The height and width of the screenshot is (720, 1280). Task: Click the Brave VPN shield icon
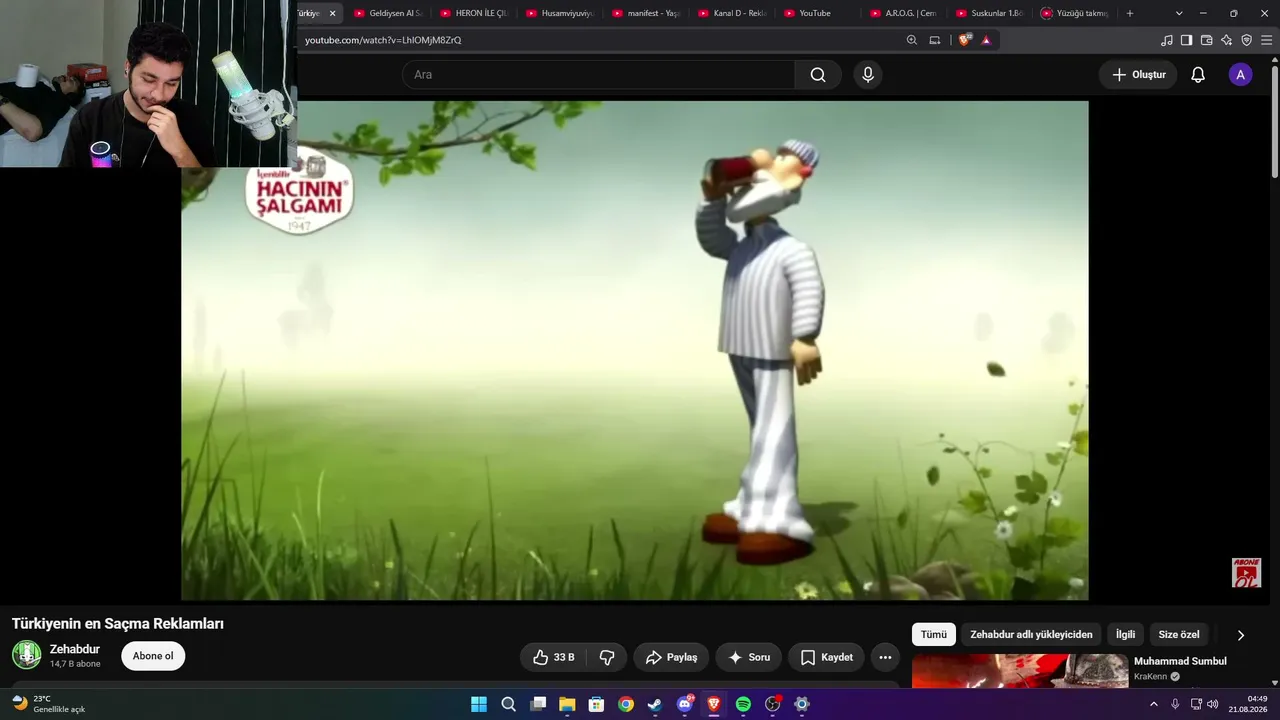click(x=1247, y=40)
